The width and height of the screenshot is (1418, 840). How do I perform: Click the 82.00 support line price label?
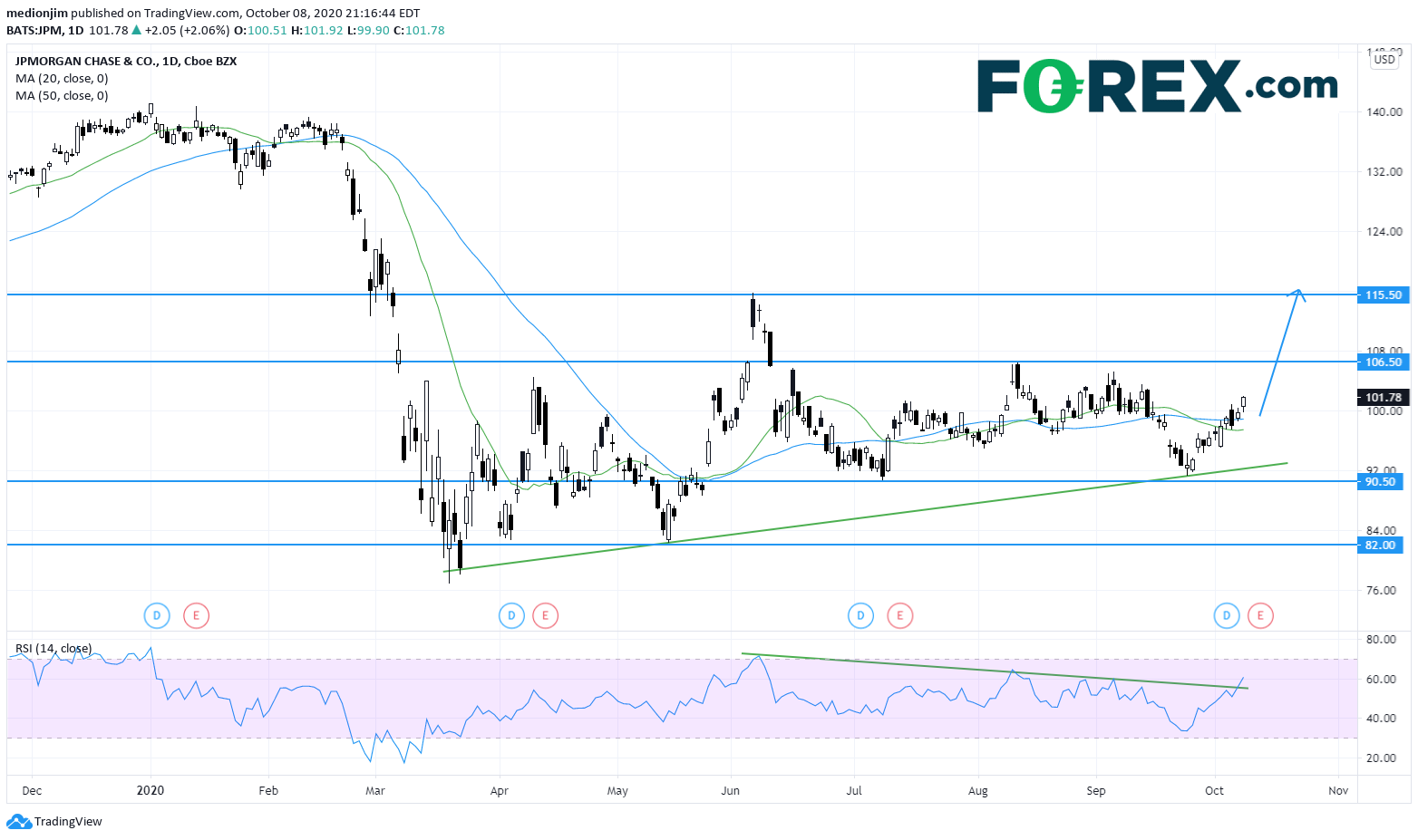pos(1380,545)
